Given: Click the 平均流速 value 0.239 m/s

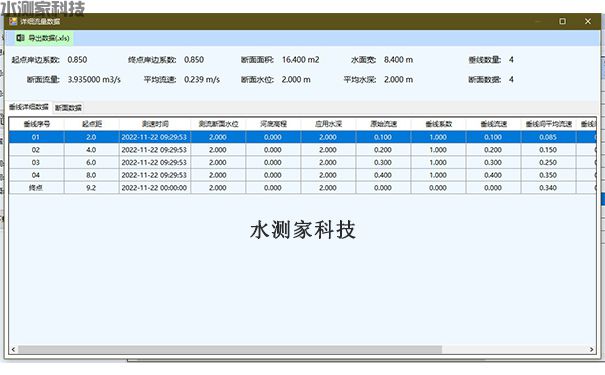Looking at the screenshot, I should tap(202, 79).
